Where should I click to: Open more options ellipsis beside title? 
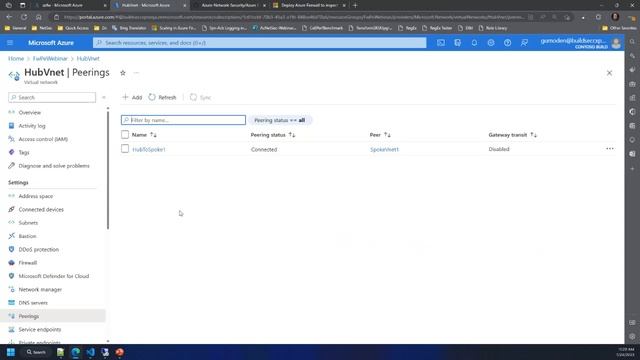pyautogui.click(x=136, y=73)
